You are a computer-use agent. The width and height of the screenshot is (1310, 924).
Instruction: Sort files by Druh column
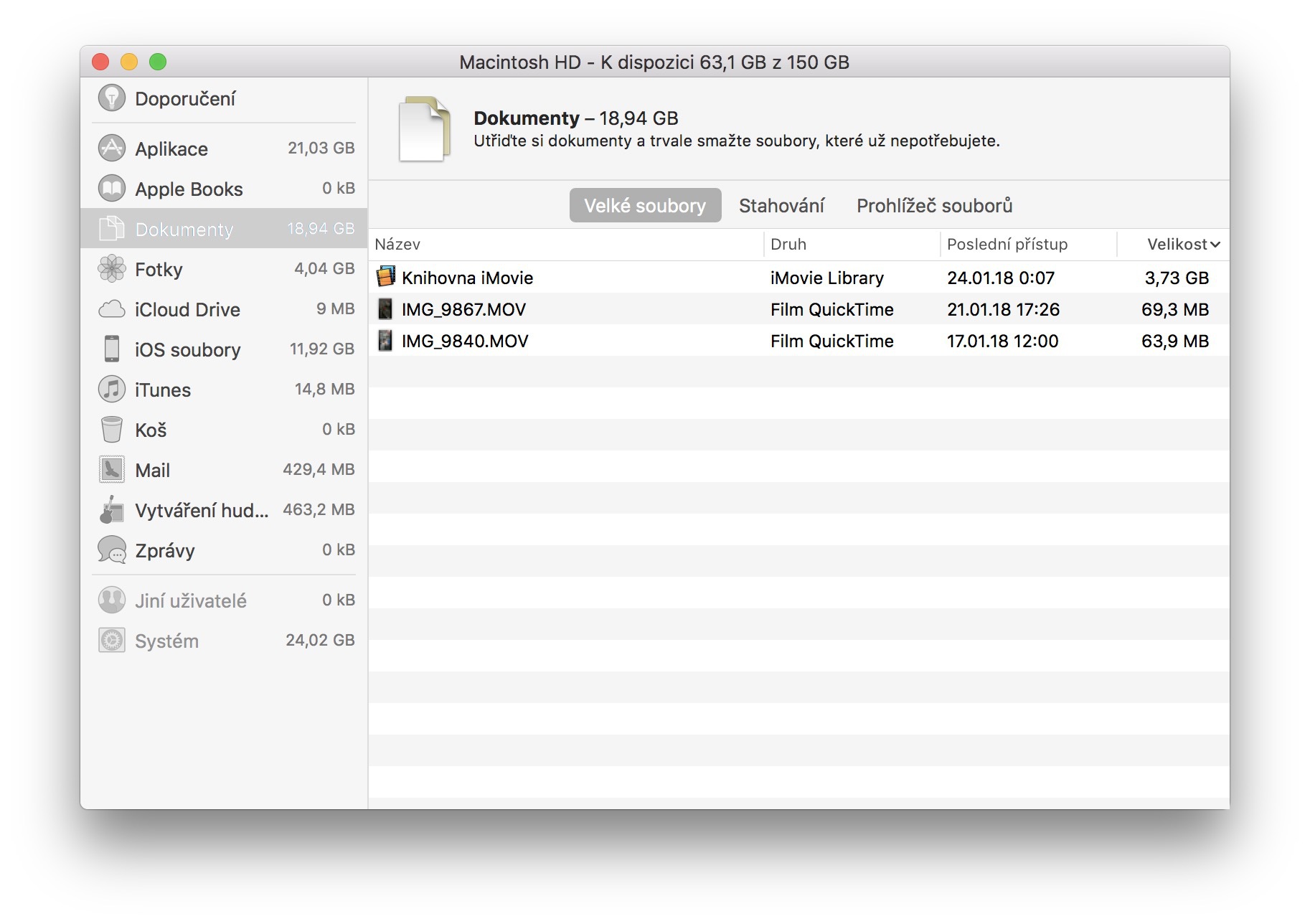pyautogui.click(x=852, y=244)
